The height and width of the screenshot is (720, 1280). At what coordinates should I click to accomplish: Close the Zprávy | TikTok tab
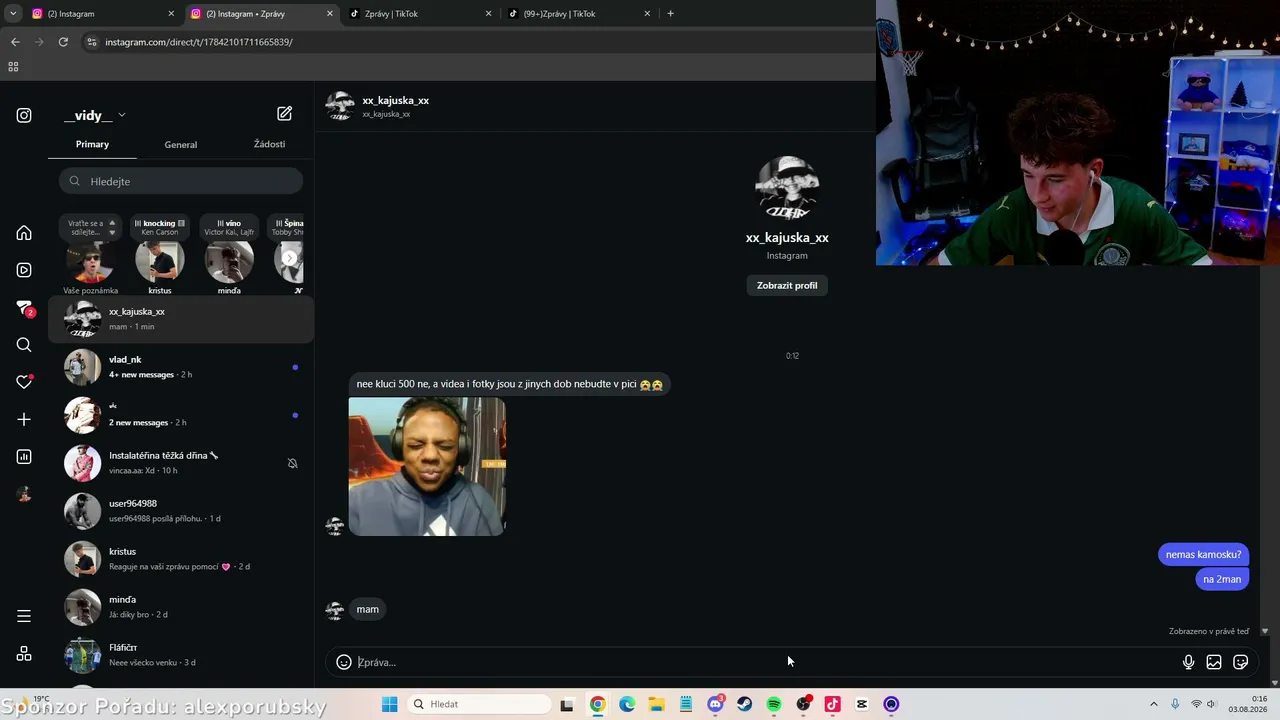pos(489,14)
